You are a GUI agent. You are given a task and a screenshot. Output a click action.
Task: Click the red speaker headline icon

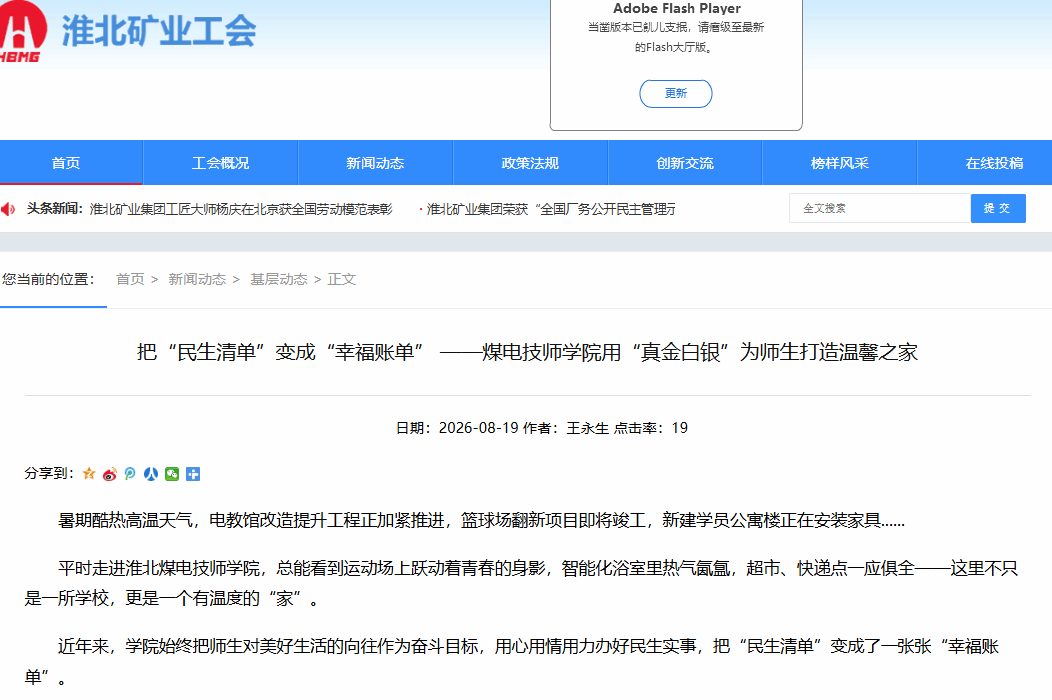8,209
